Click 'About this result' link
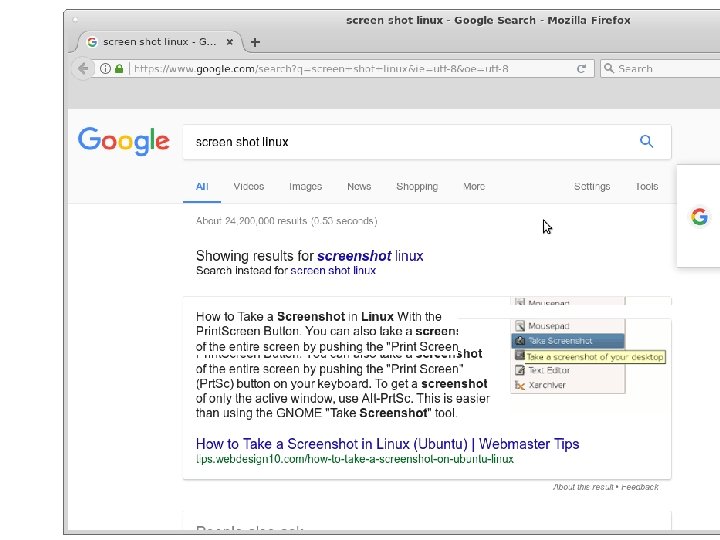The height and width of the screenshot is (540, 720). 583,487
